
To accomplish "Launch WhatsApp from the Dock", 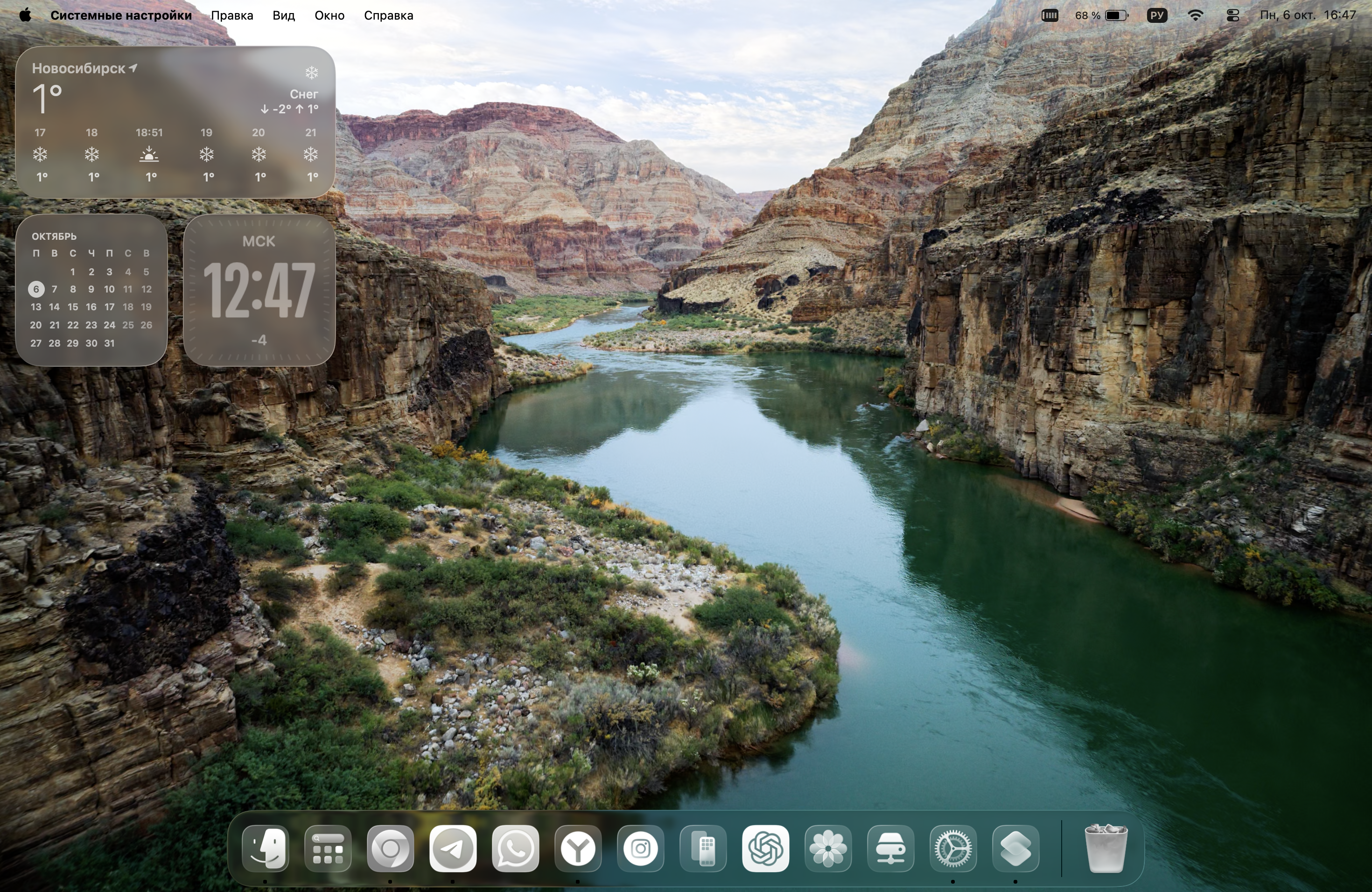I will [x=515, y=848].
